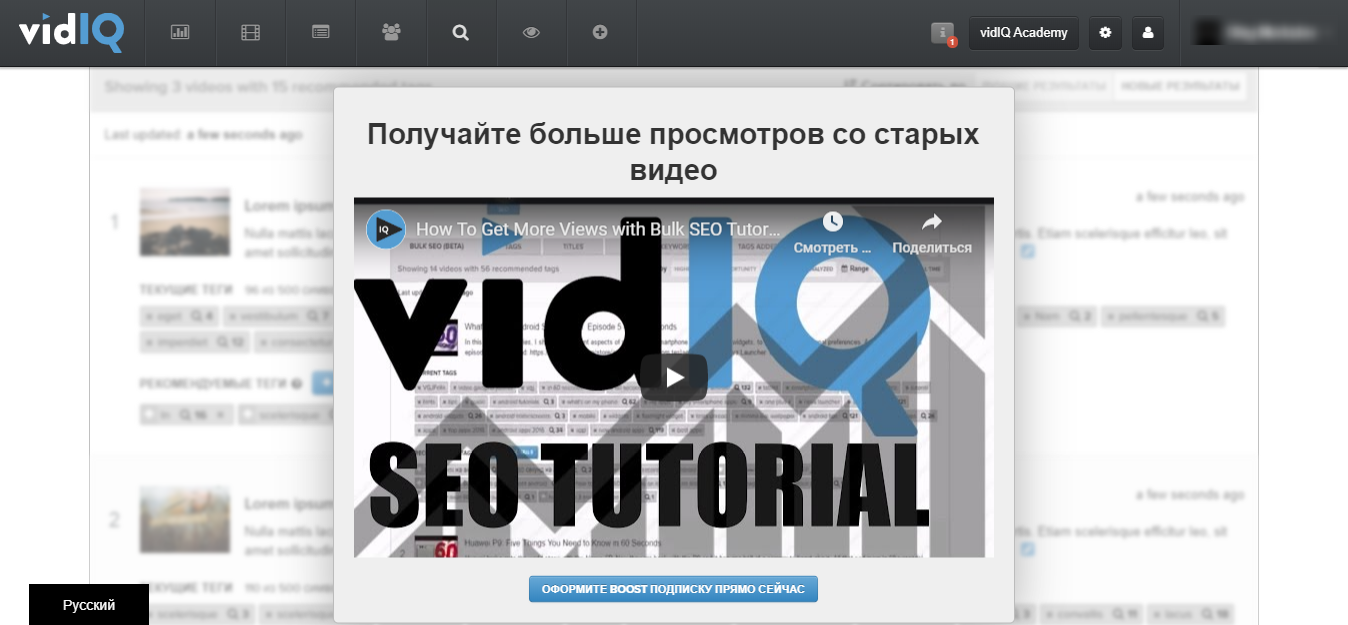Open the notifications info icon with badge
The width and height of the screenshot is (1348, 625).
943,33
